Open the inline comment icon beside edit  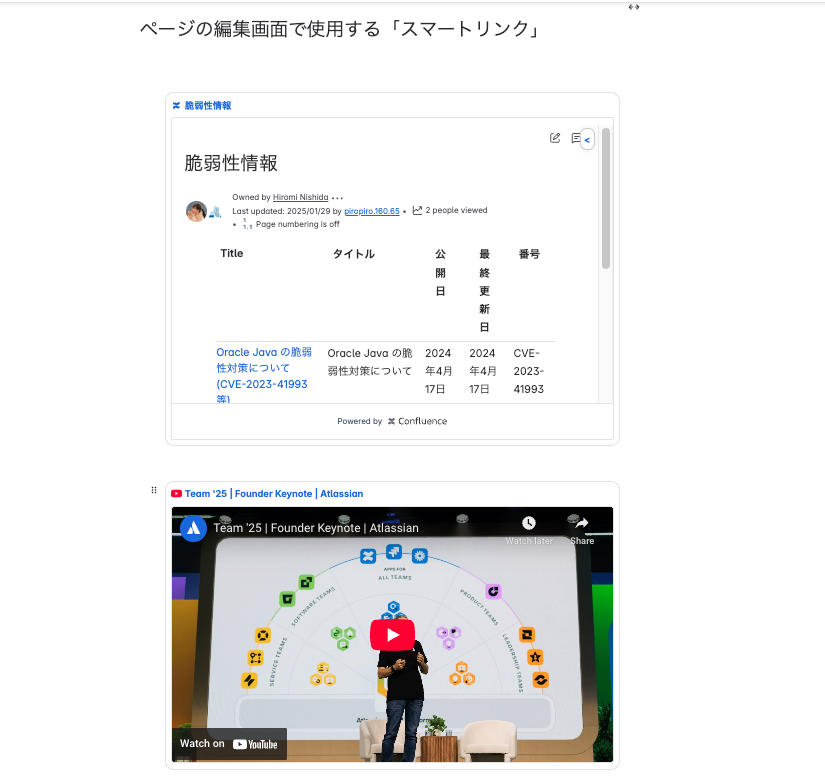[x=576, y=138]
